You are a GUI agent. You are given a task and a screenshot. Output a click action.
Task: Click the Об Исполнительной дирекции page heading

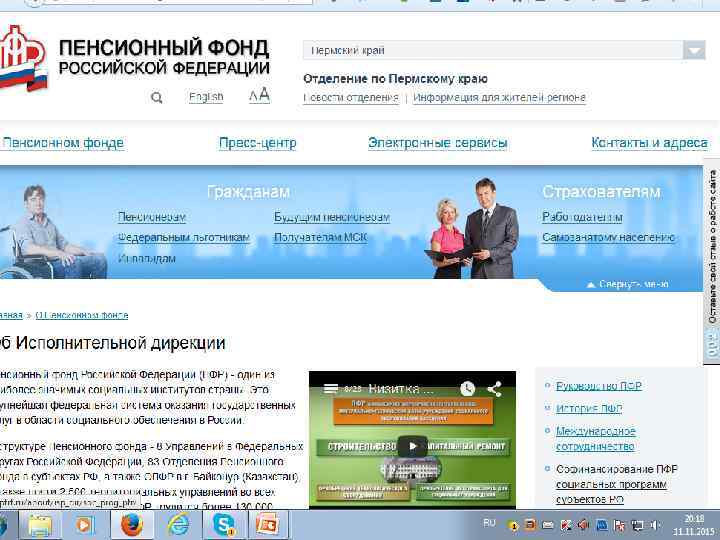pos(112,343)
